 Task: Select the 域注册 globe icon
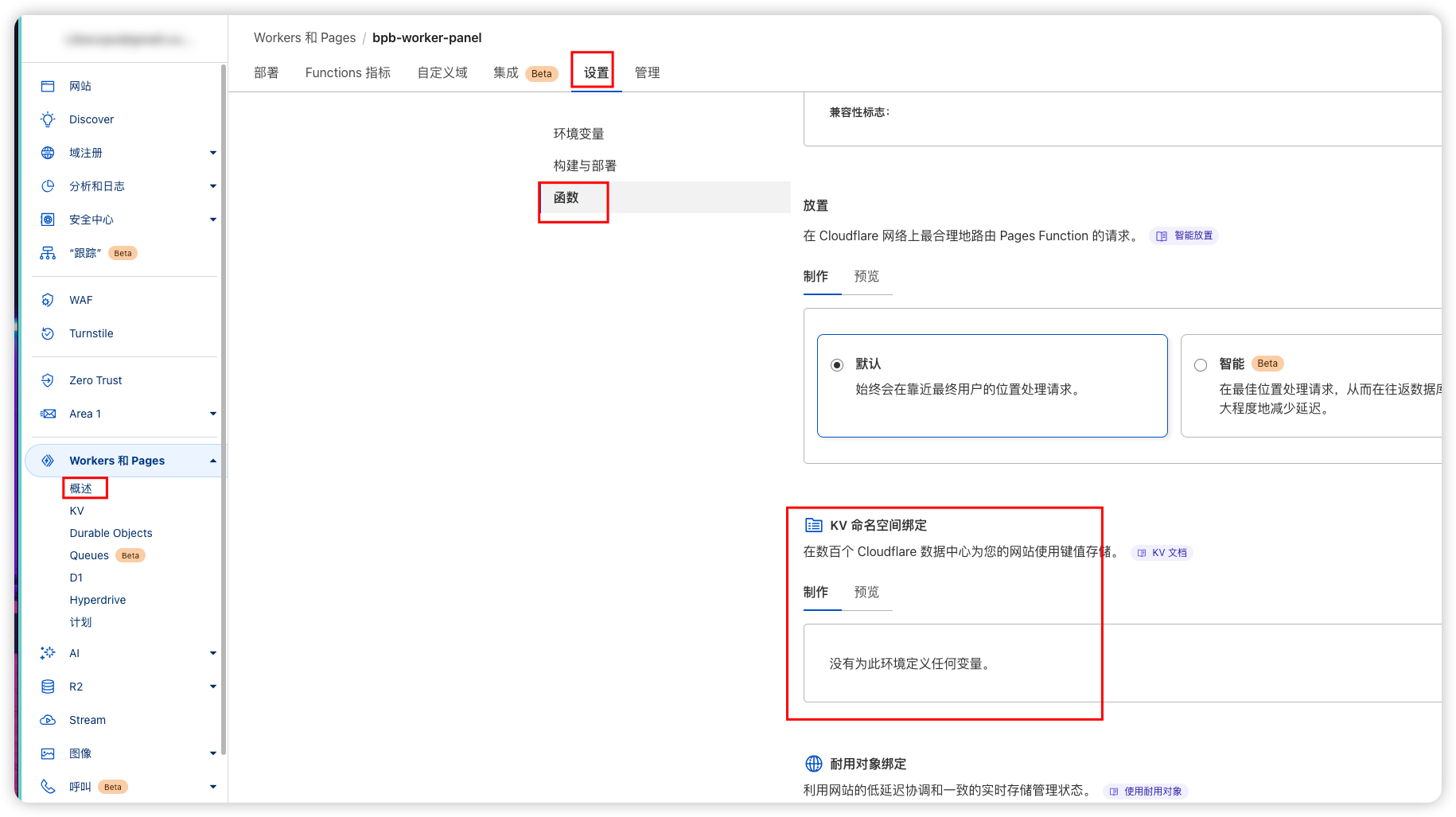point(48,153)
